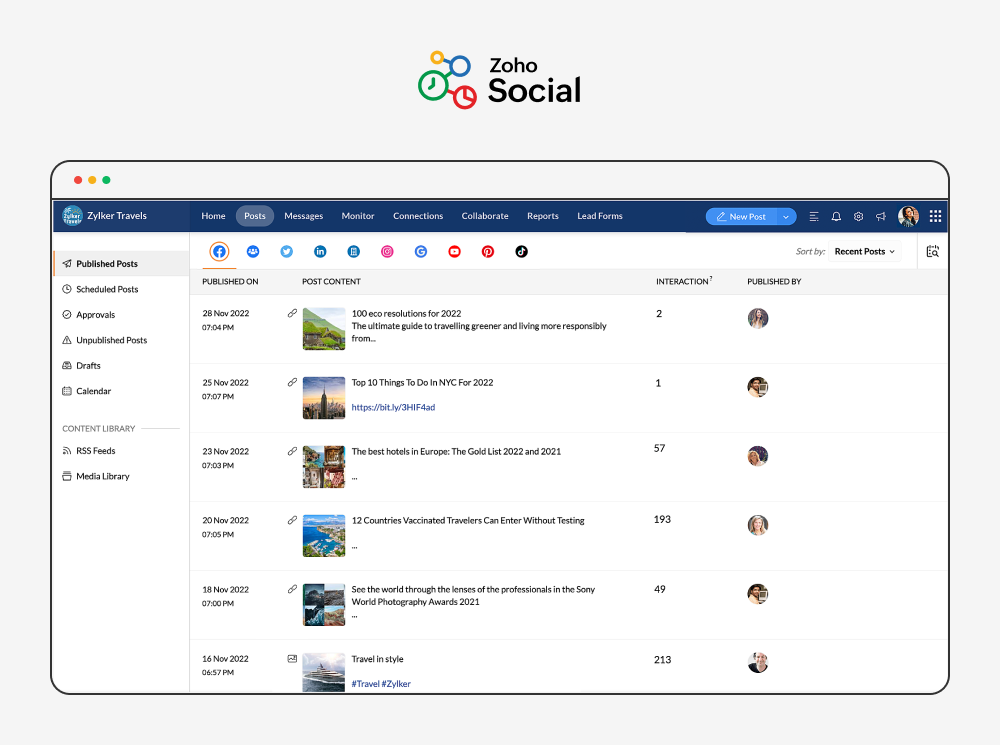Select the Facebook channel icon
The width and height of the screenshot is (1000, 745).
pyautogui.click(x=219, y=251)
